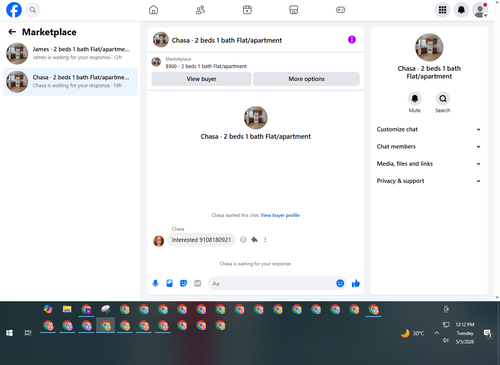
Task: Click the View buyer button
Action: (201, 79)
